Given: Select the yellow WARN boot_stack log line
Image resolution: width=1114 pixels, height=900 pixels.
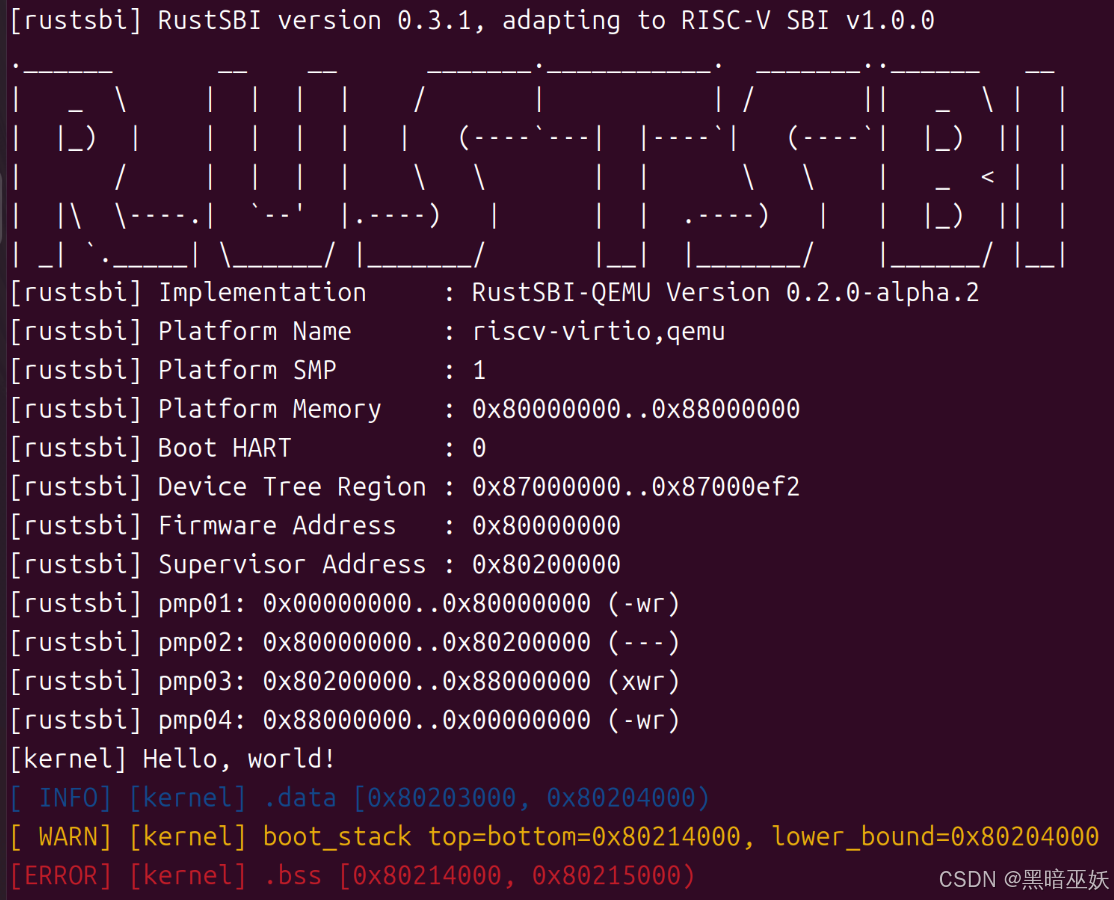Looking at the screenshot, I should (555, 837).
